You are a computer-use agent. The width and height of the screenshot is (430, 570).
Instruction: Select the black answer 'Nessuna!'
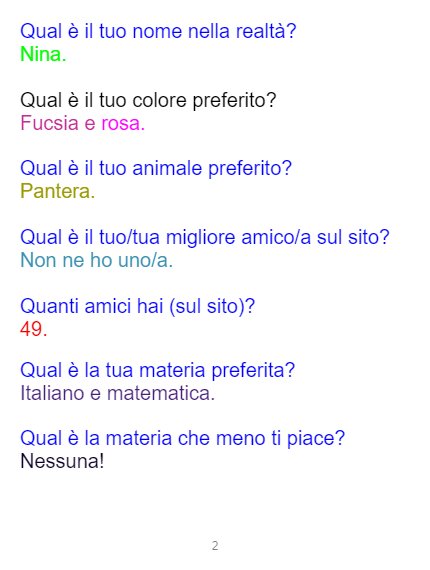pos(62,461)
